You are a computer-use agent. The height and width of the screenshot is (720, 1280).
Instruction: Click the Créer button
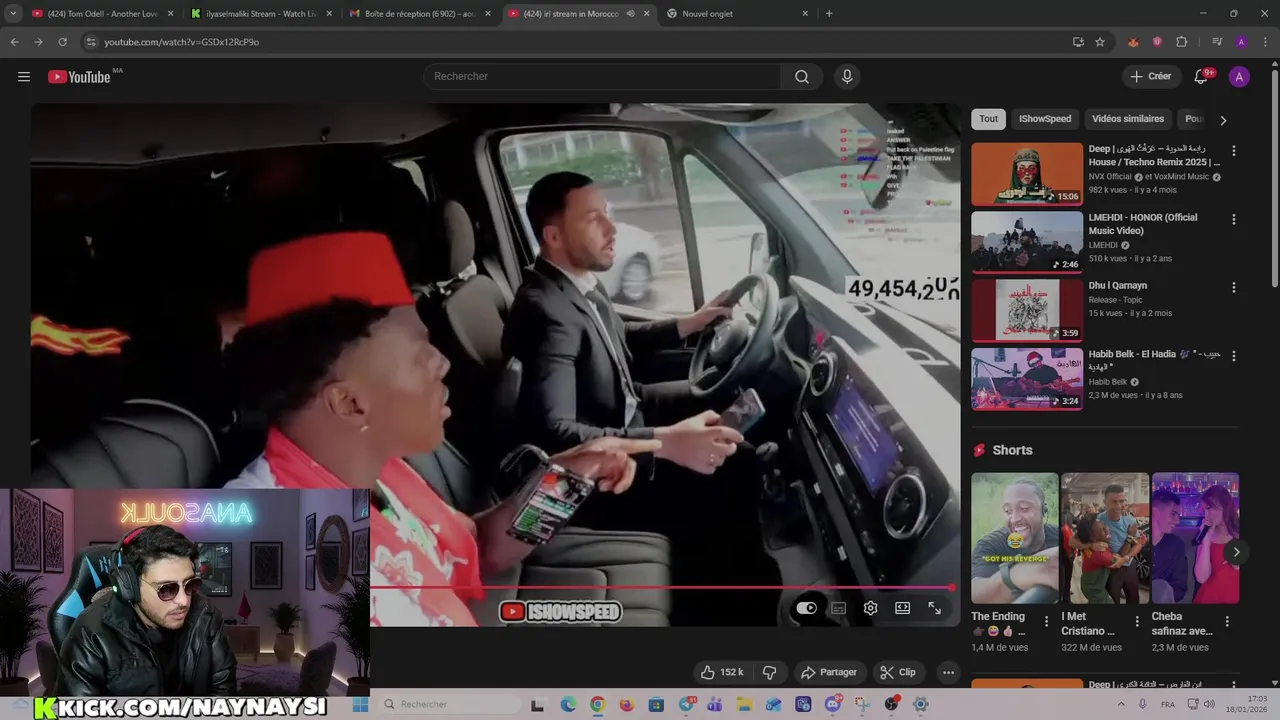(1150, 77)
